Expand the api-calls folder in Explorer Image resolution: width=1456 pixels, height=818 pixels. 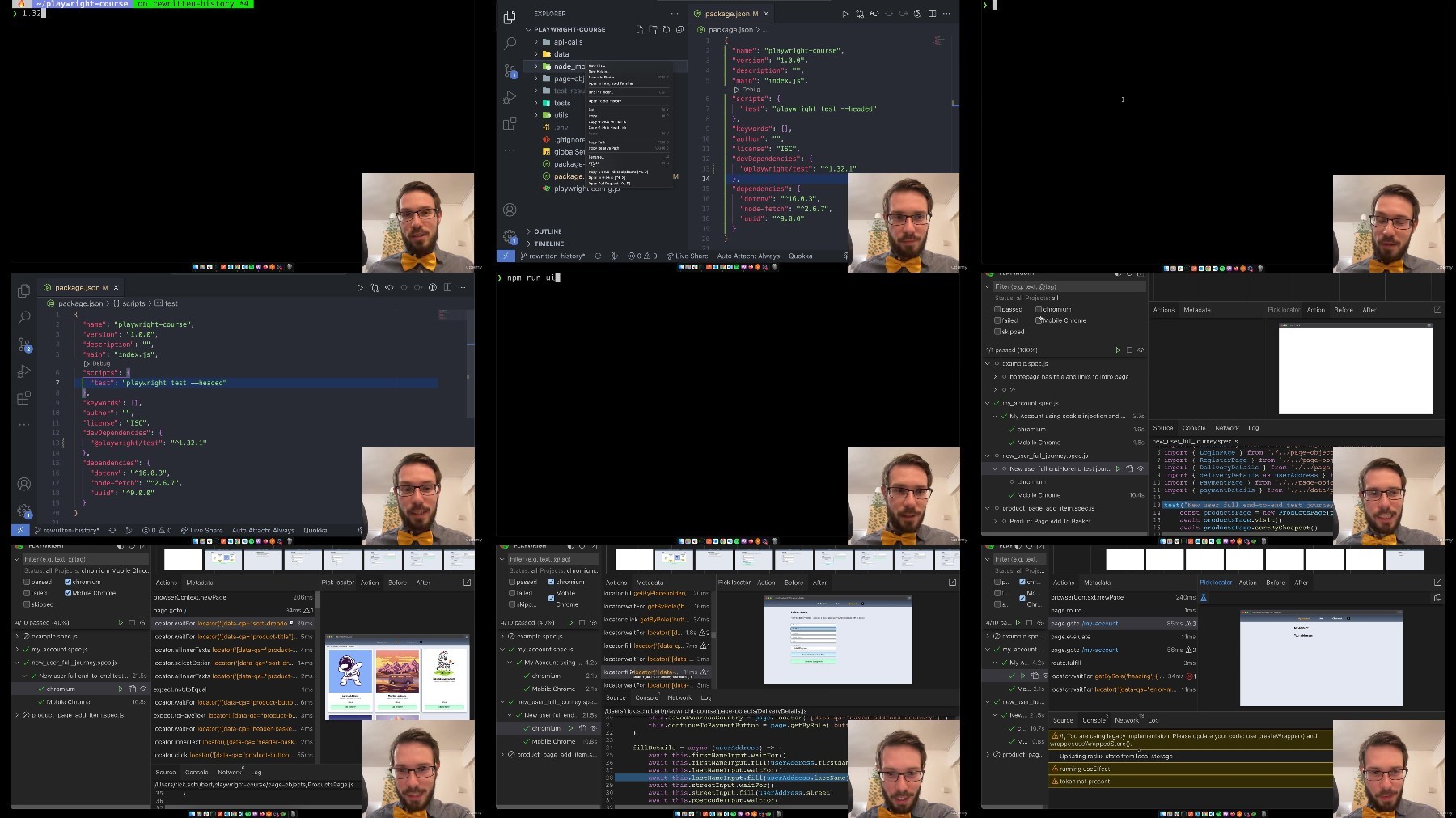pos(535,42)
